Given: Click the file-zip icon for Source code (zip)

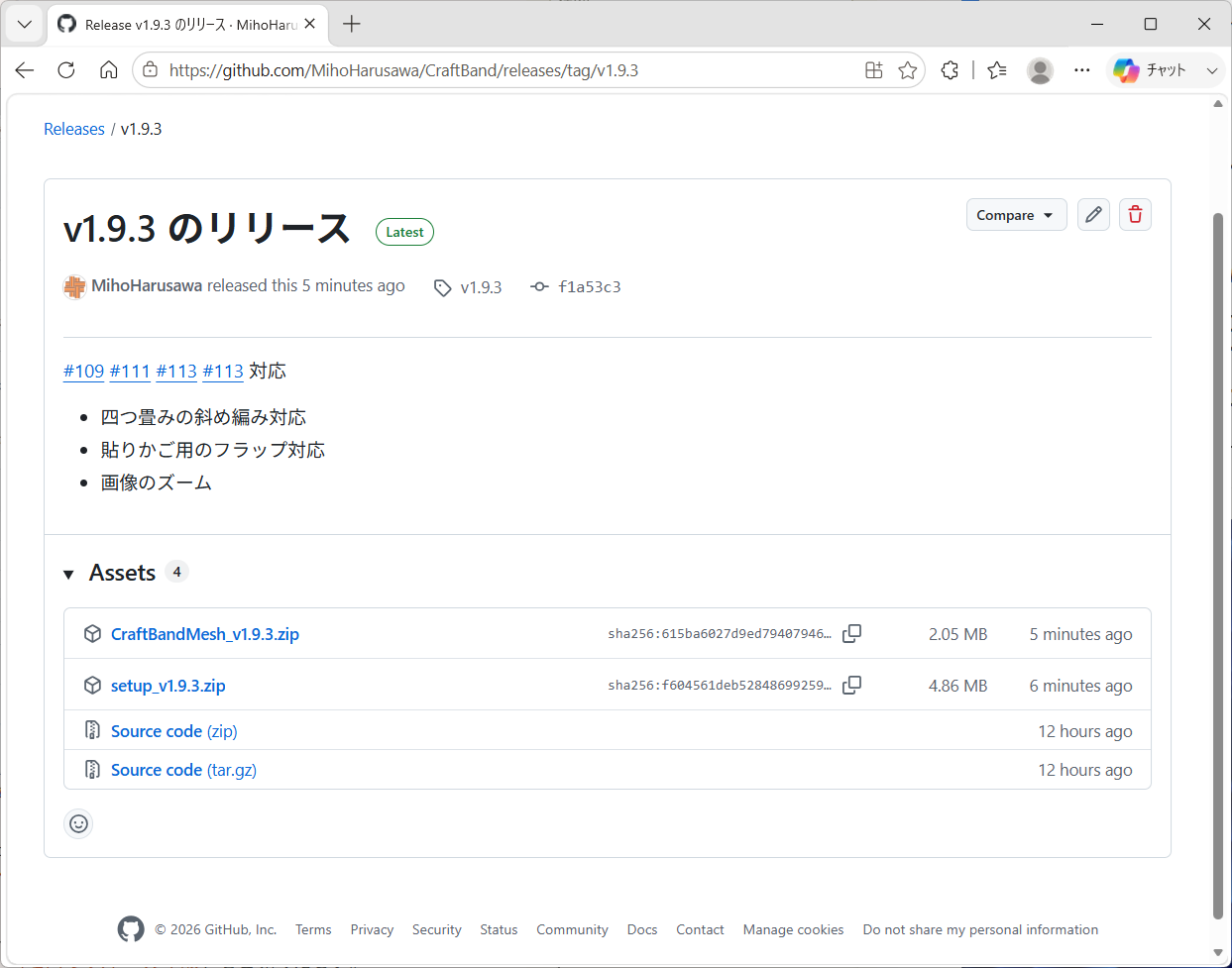Looking at the screenshot, I should (92, 730).
